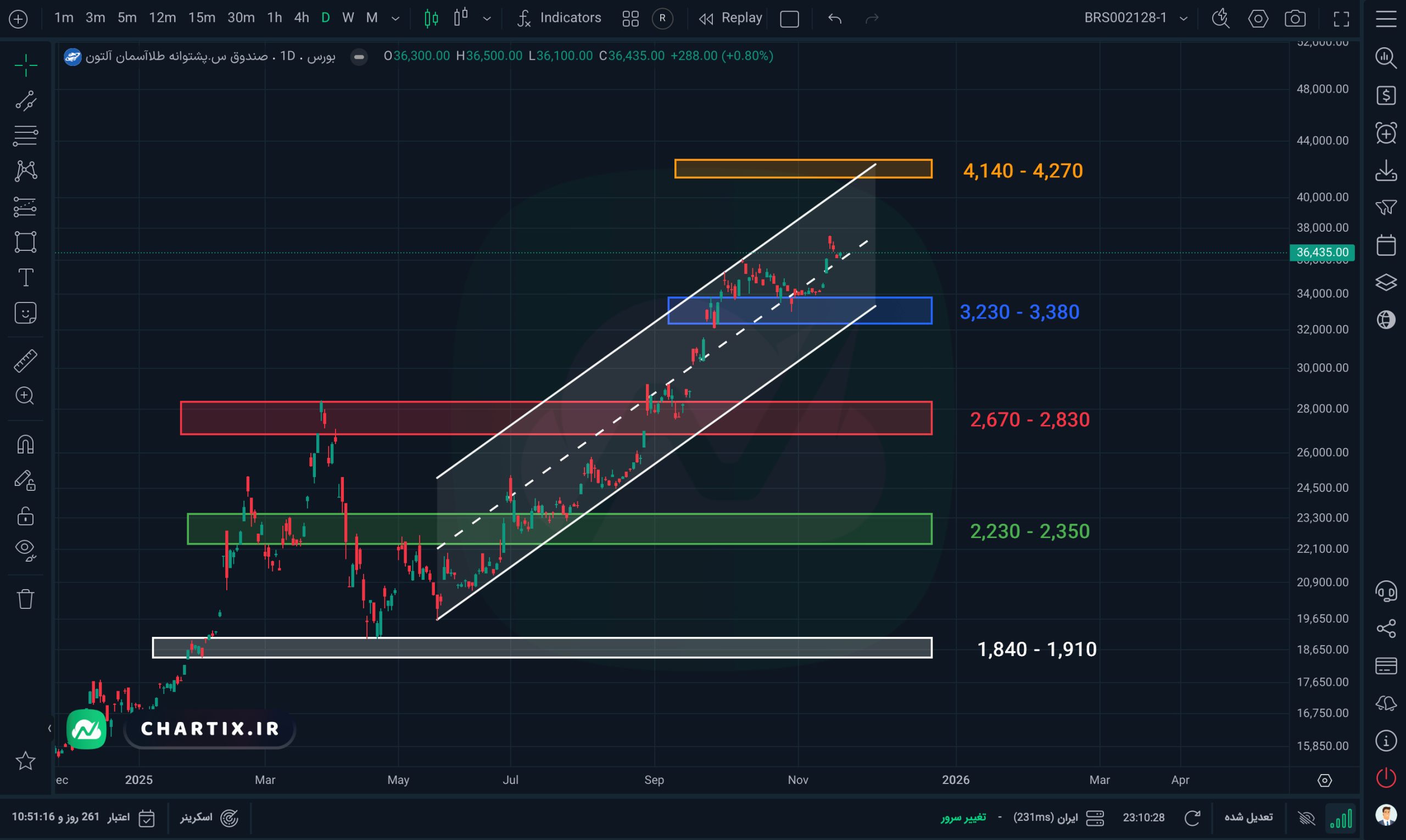Select the trend line drawing tool

[25, 102]
